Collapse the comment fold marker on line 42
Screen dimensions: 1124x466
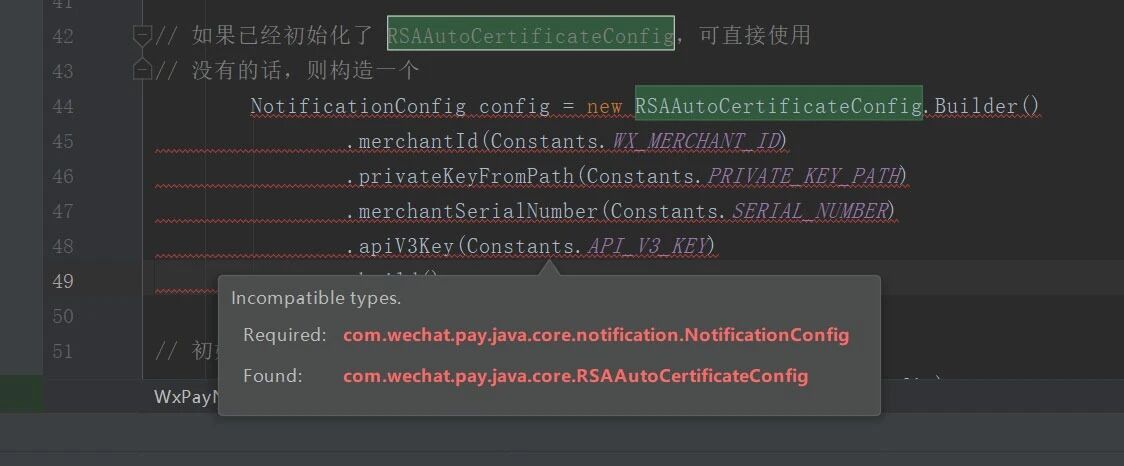(x=143, y=35)
